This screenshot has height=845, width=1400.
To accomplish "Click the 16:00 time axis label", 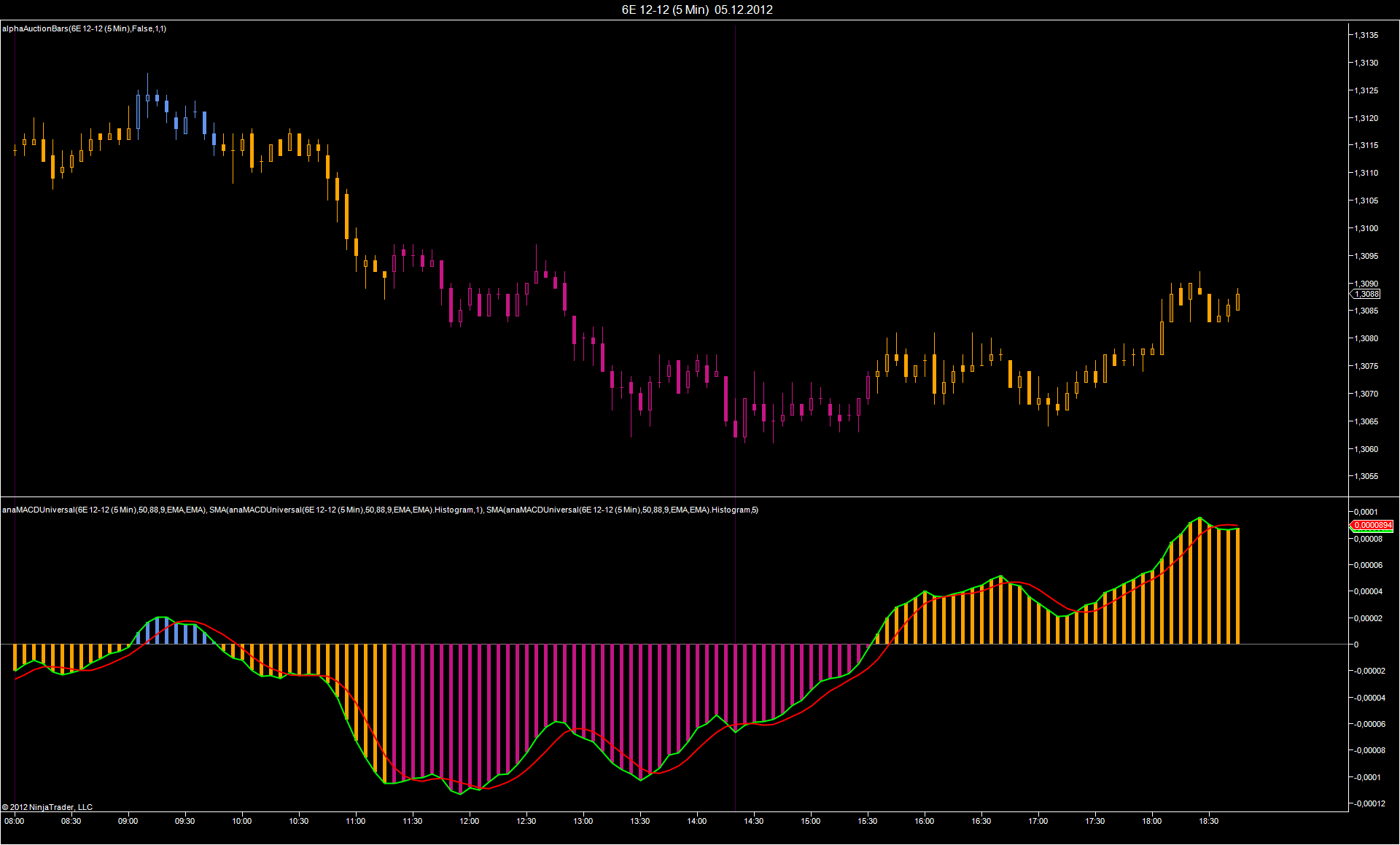I will [x=925, y=821].
